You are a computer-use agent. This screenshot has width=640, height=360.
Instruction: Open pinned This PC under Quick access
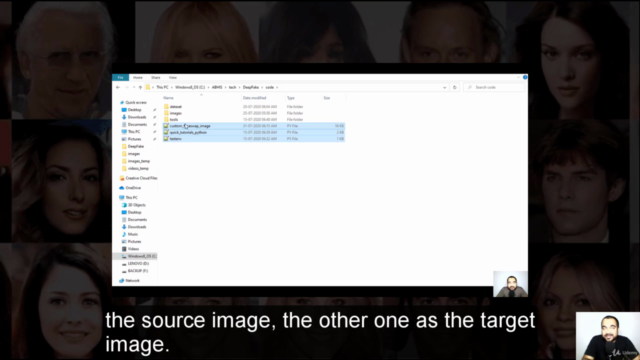134,132
